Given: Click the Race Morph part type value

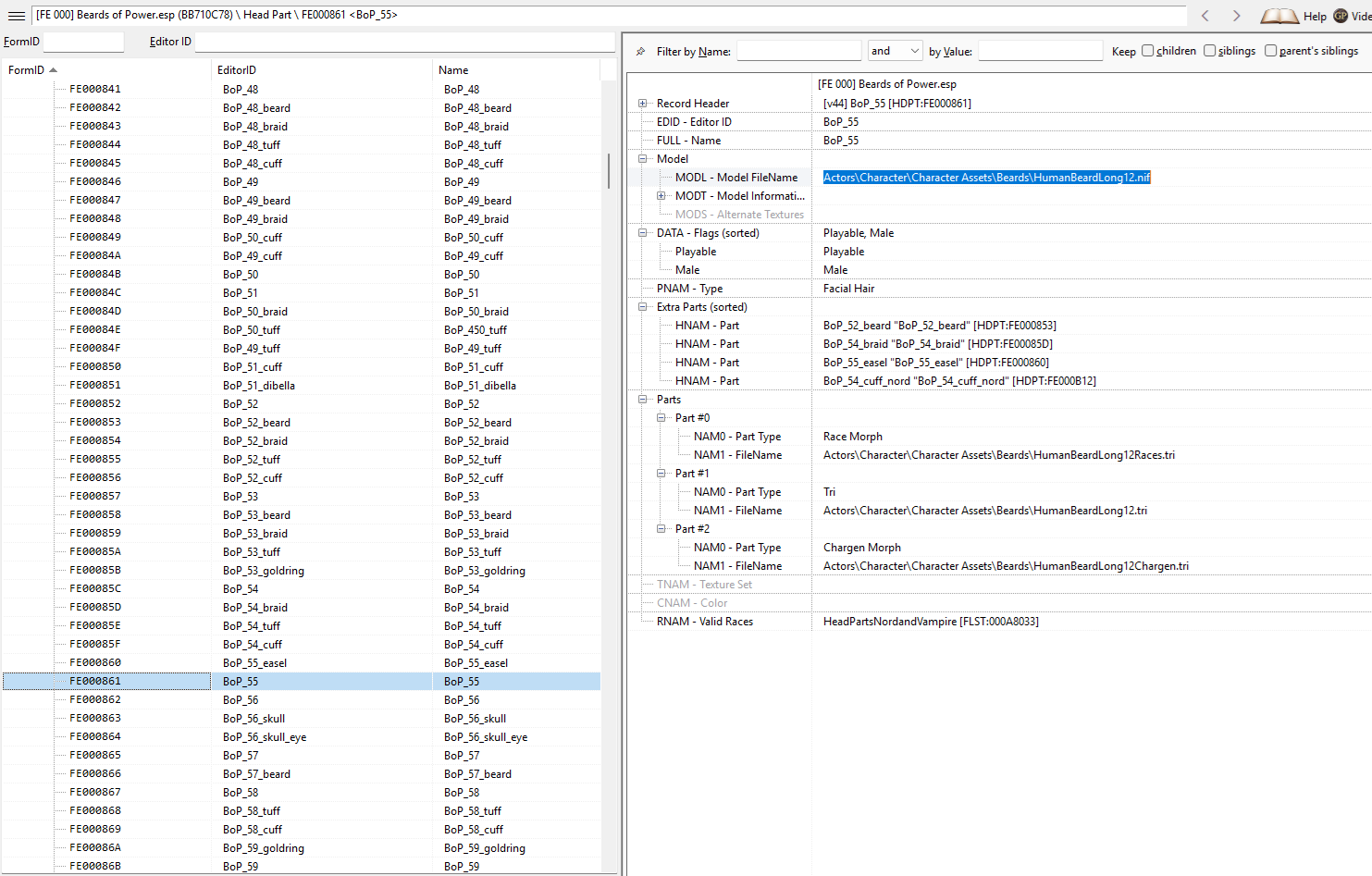Looking at the screenshot, I should click(x=852, y=437).
